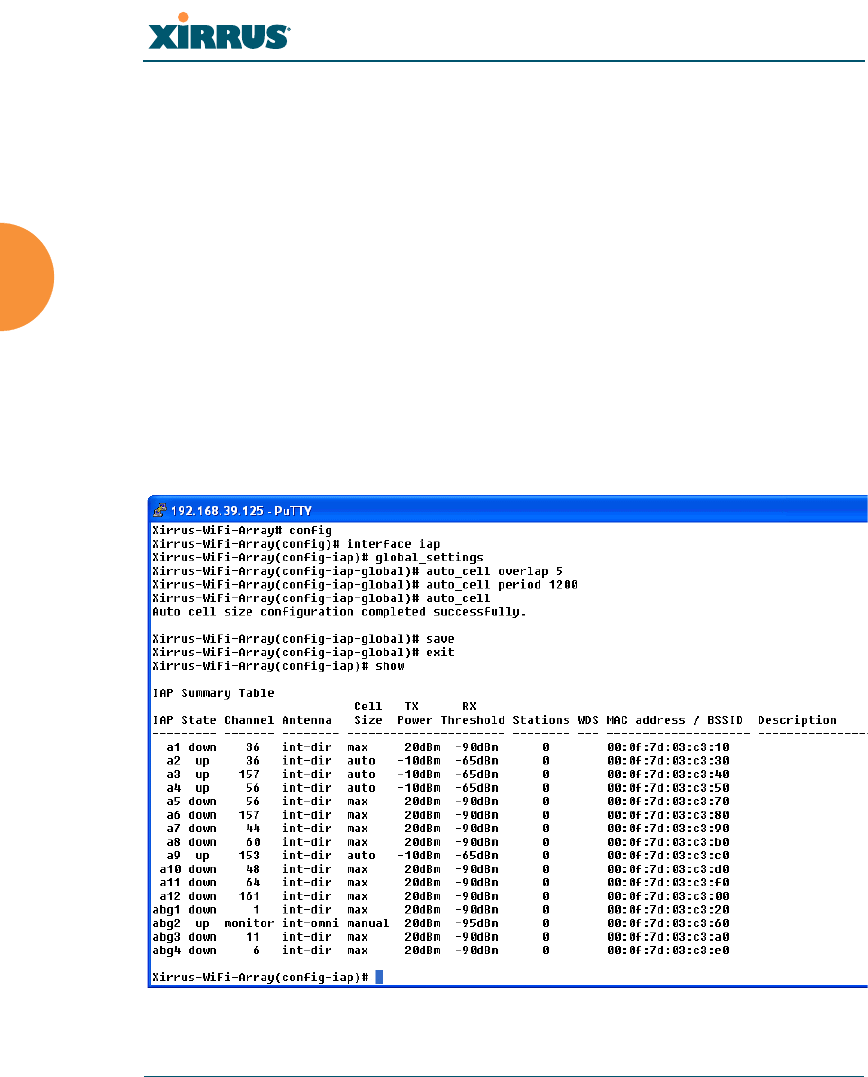Click row abg1 in the IAP table
The height and width of the screenshot is (1077, 868).
(x=441, y=910)
